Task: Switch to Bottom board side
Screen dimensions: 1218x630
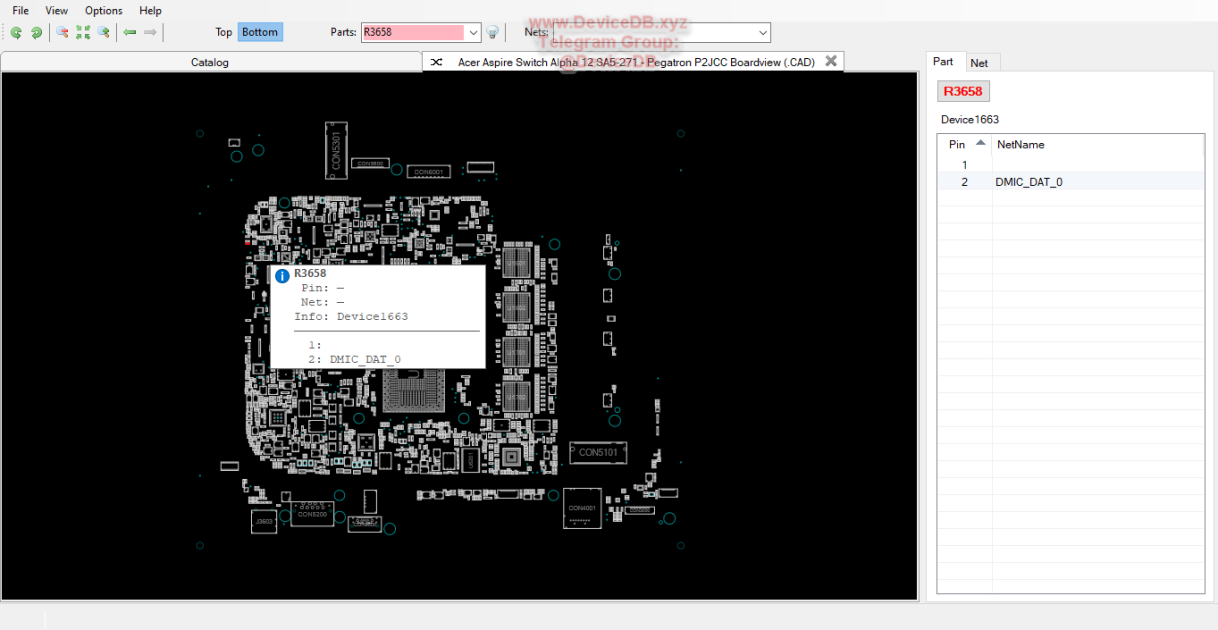Action: coord(260,32)
